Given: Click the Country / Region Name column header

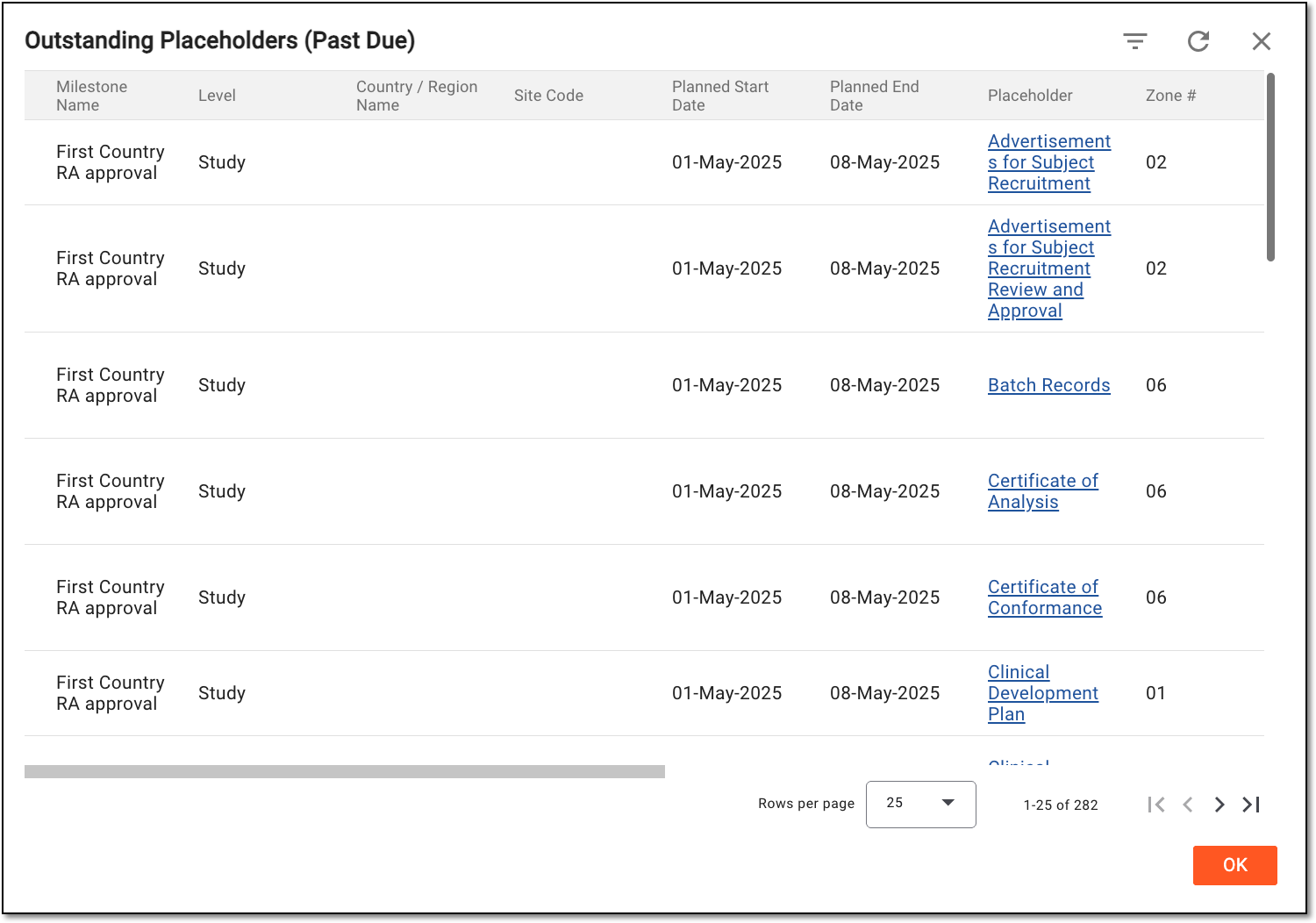Looking at the screenshot, I should tap(417, 96).
